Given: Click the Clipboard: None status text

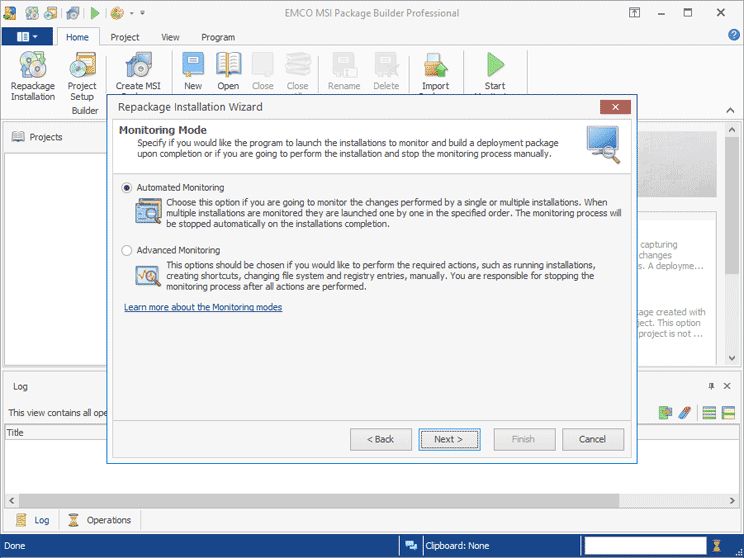Looking at the screenshot, I should click(x=457, y=546).
